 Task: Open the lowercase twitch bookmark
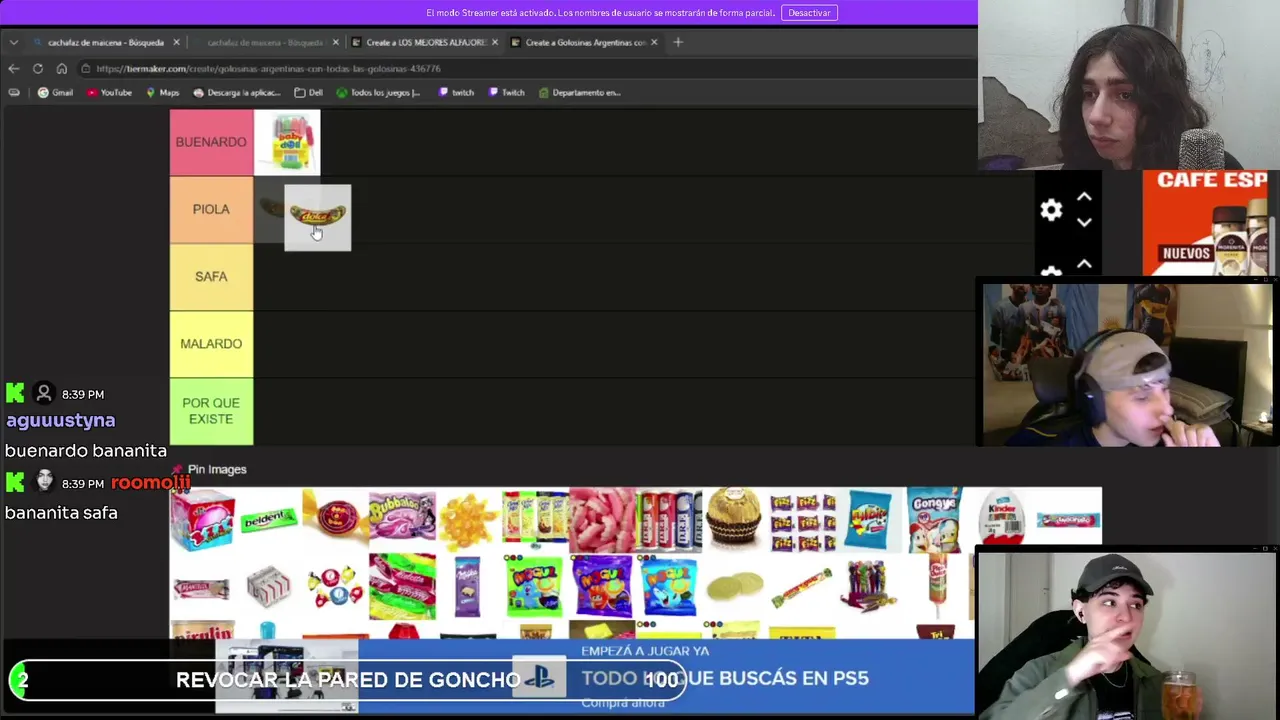(455, 92)
